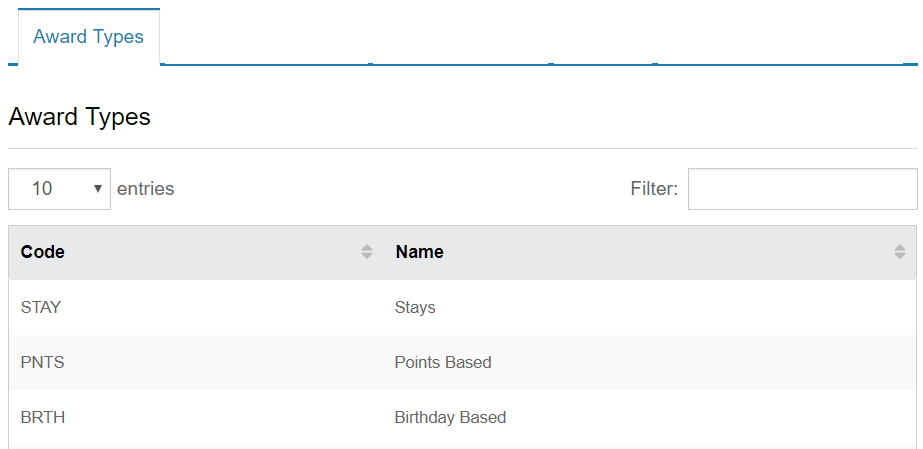Sort table by Code arrows icon

click(367, 252)
